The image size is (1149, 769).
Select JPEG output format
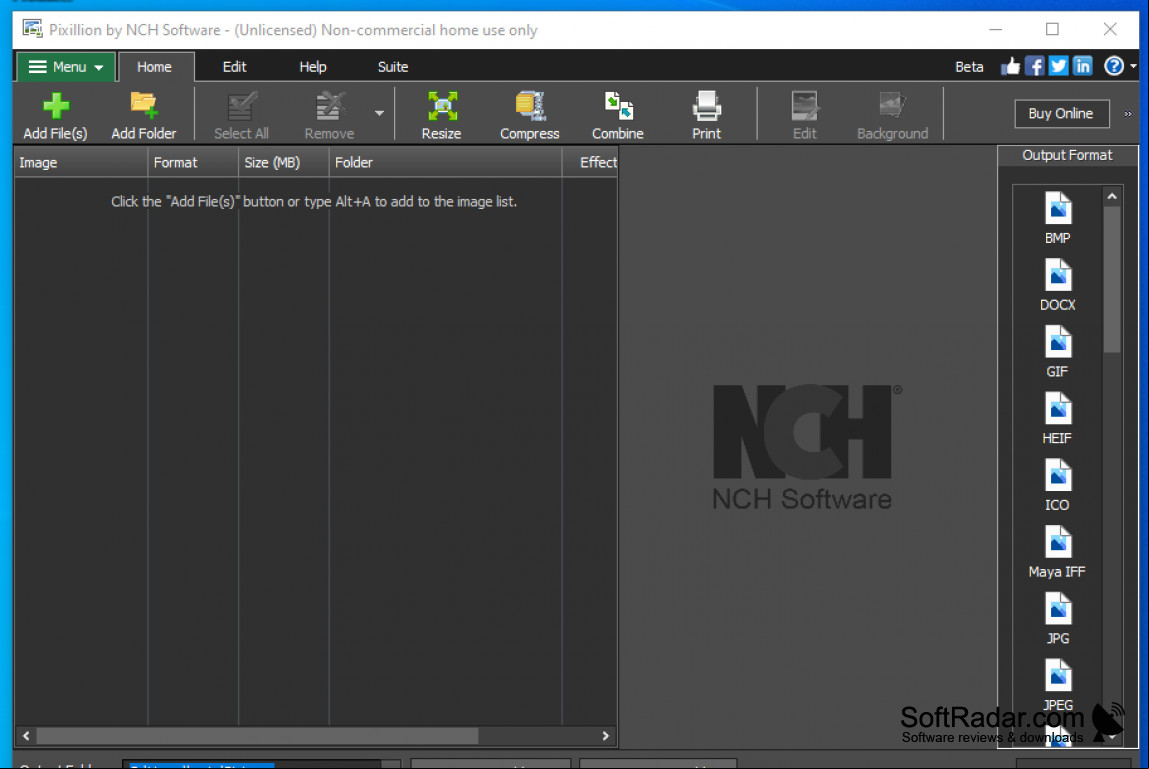pos(1057,685)
